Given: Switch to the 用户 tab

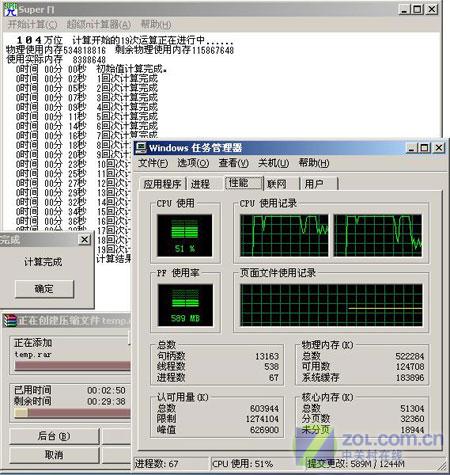Looking at the screenshot, I should point(319,184).
